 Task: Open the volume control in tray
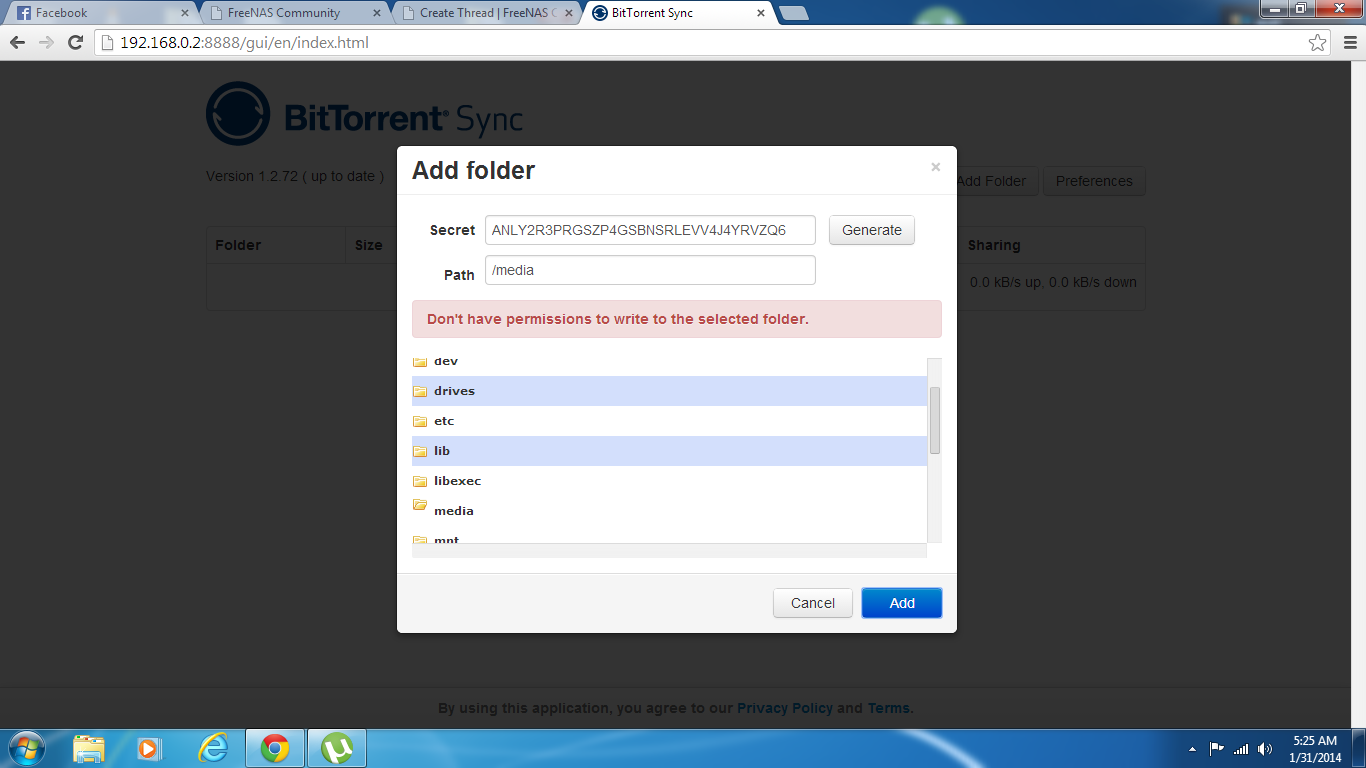tap(1265, 748)
